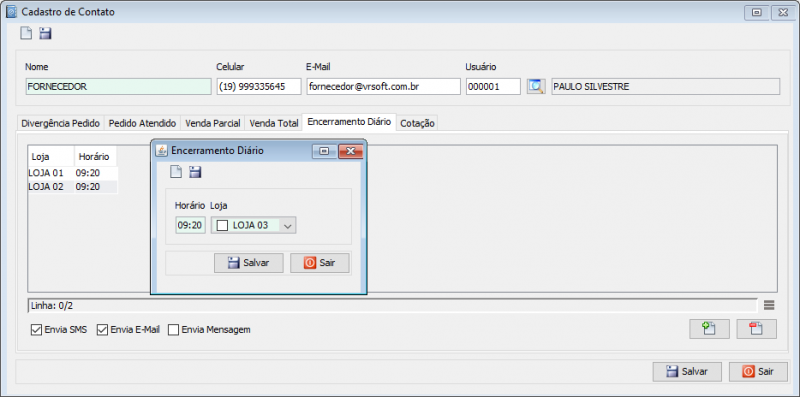Click the Loja column header

pyautogui.click(x=52, y=157)
